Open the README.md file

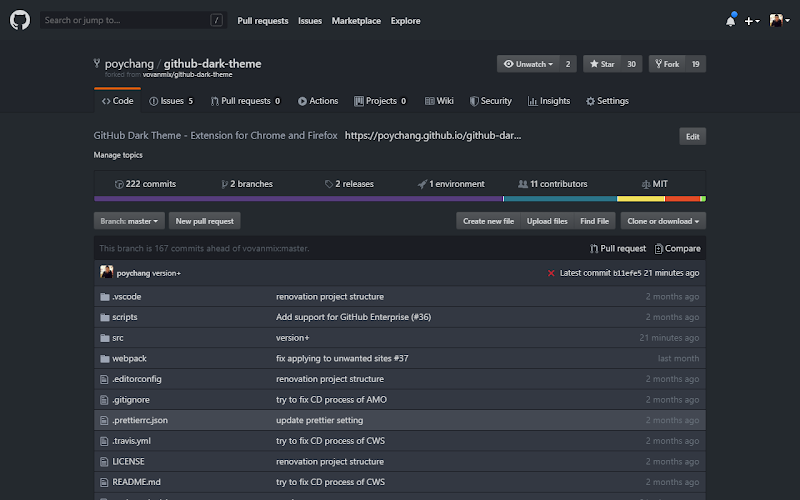[136, 482]
